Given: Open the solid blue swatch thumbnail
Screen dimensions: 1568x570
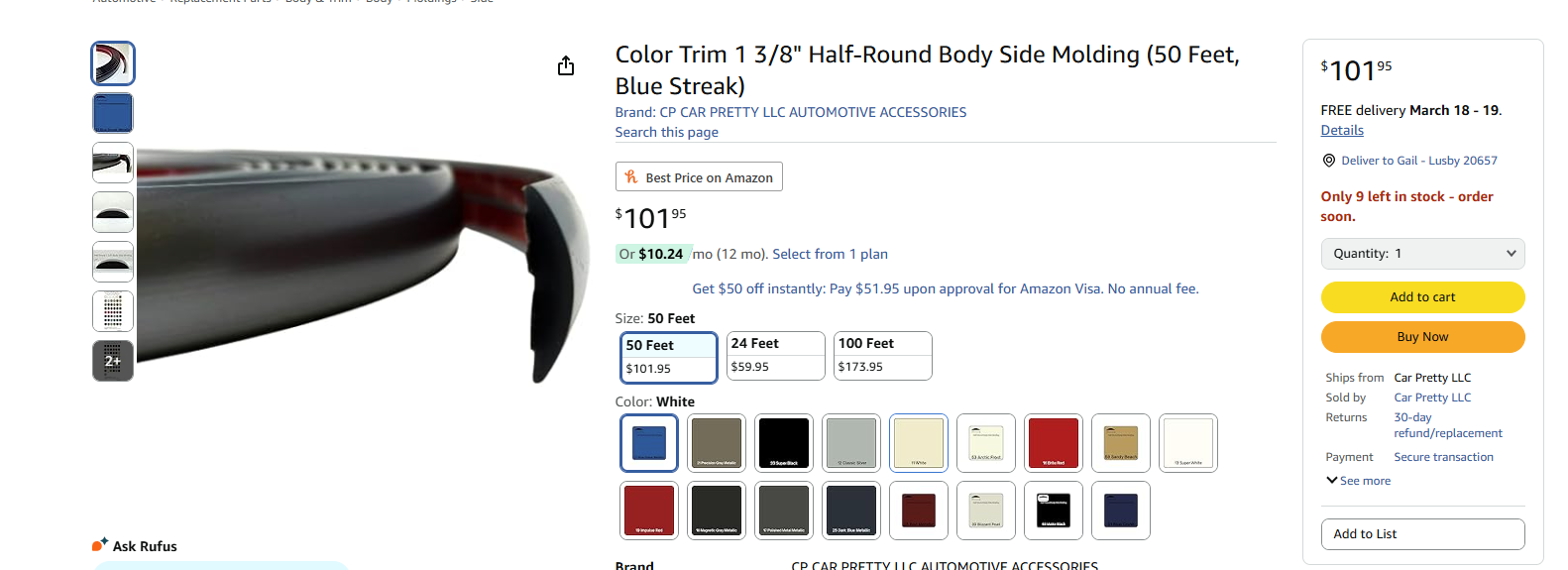Looking at the screenshot, I should (x=113, y=113).
